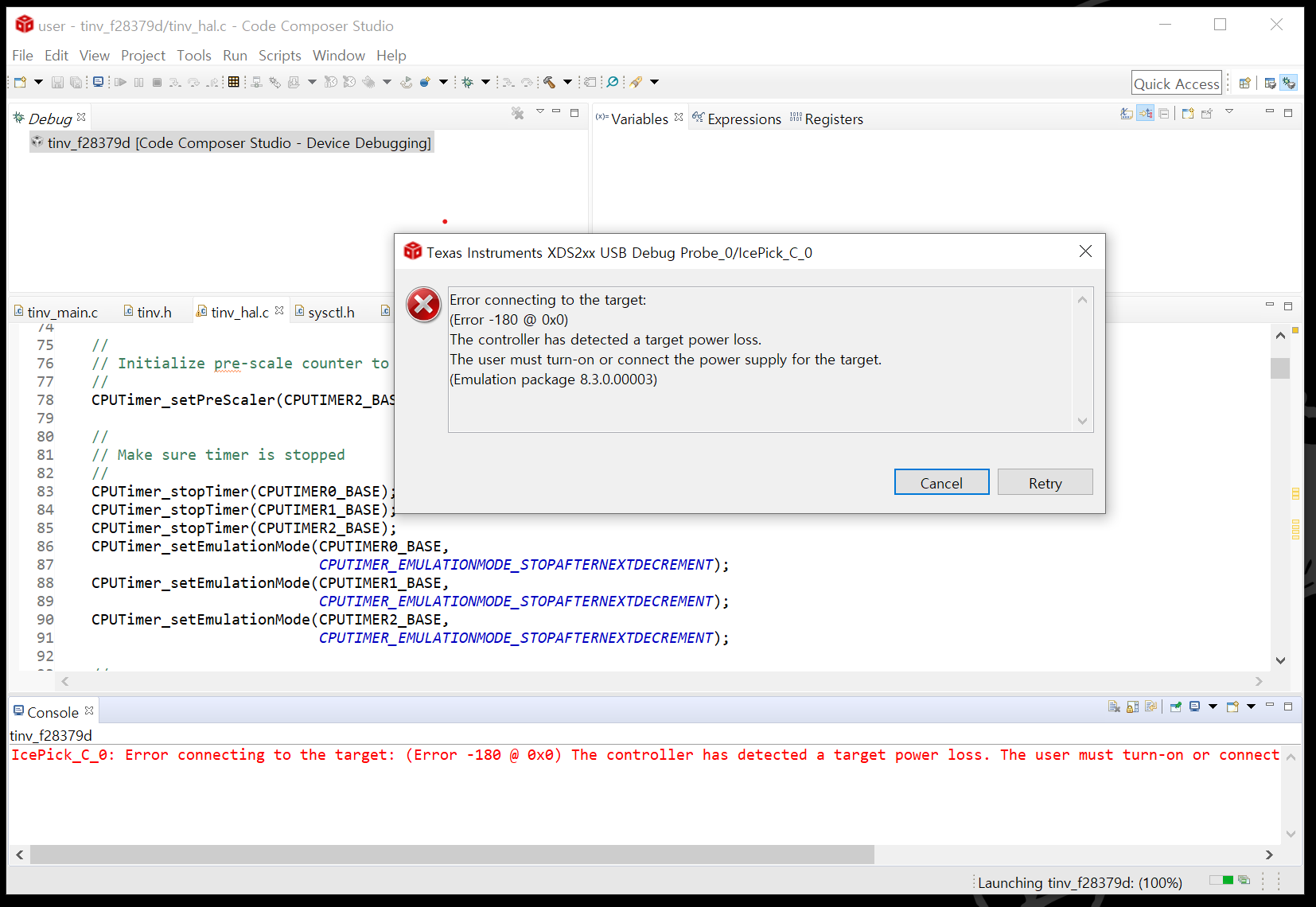Click the flashlight Search toolbar icon

coord(635,82)
